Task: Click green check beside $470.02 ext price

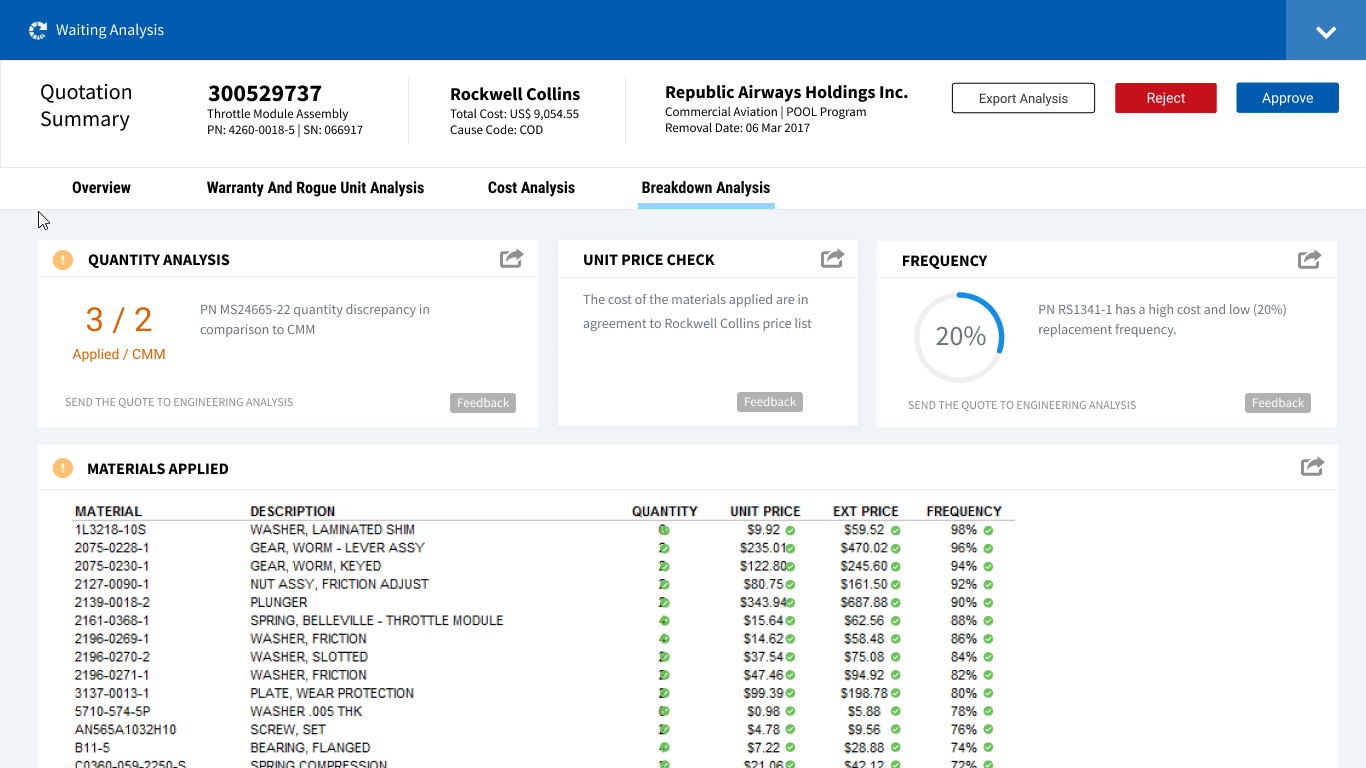Action: click(896, 548)
